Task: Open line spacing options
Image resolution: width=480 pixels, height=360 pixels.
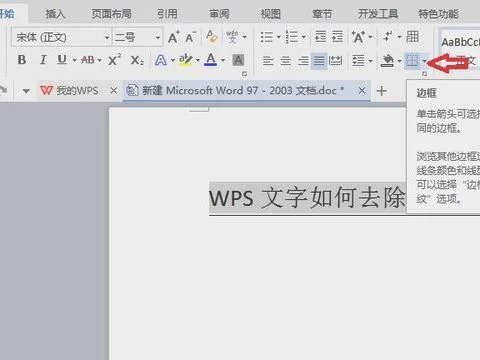Action: click(359, 61)
